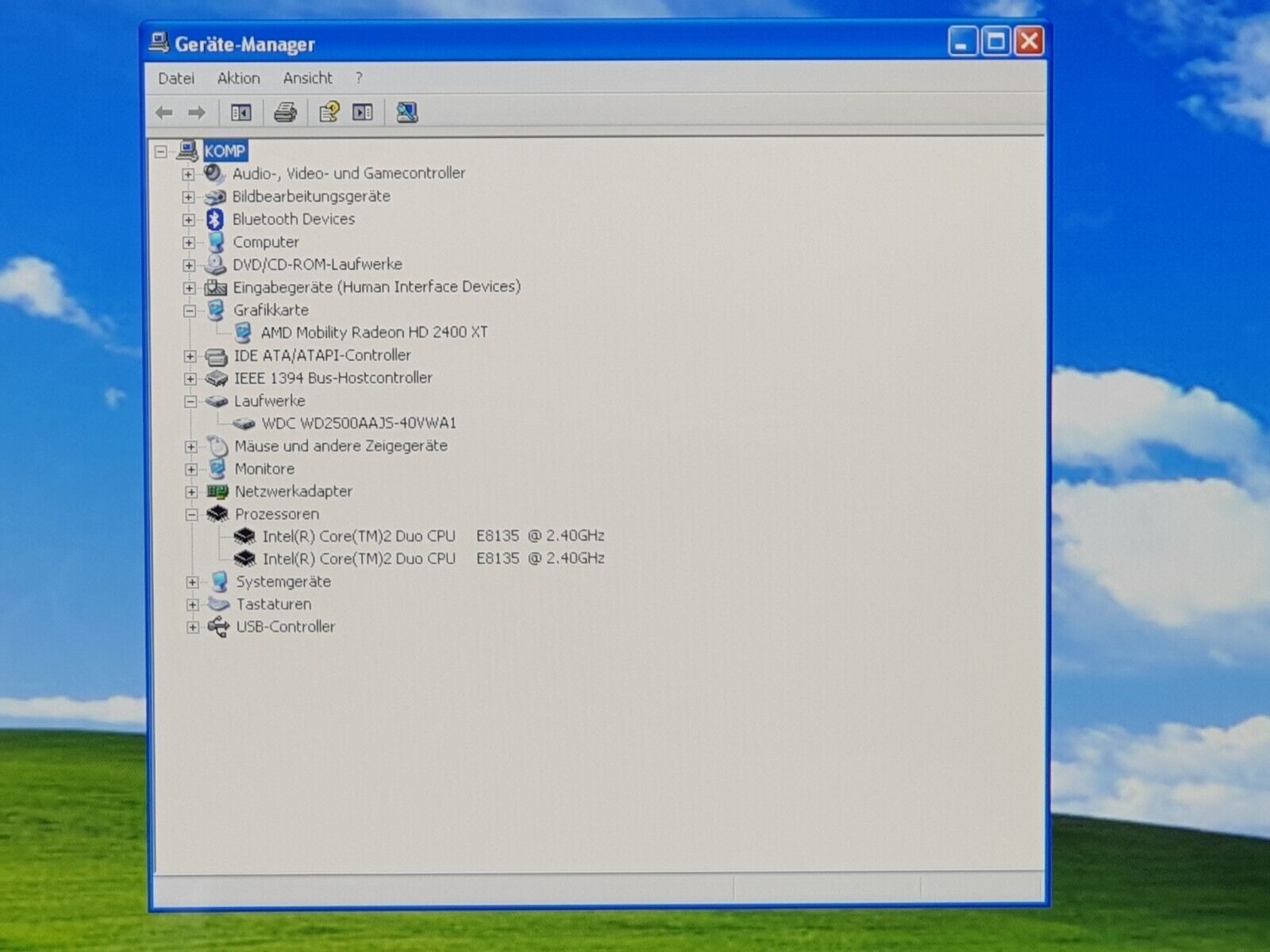Click the Systemgeräte icon
The height and width of the screenshot is (952, 1270).
pyautogui.click(x=219, y=582)
